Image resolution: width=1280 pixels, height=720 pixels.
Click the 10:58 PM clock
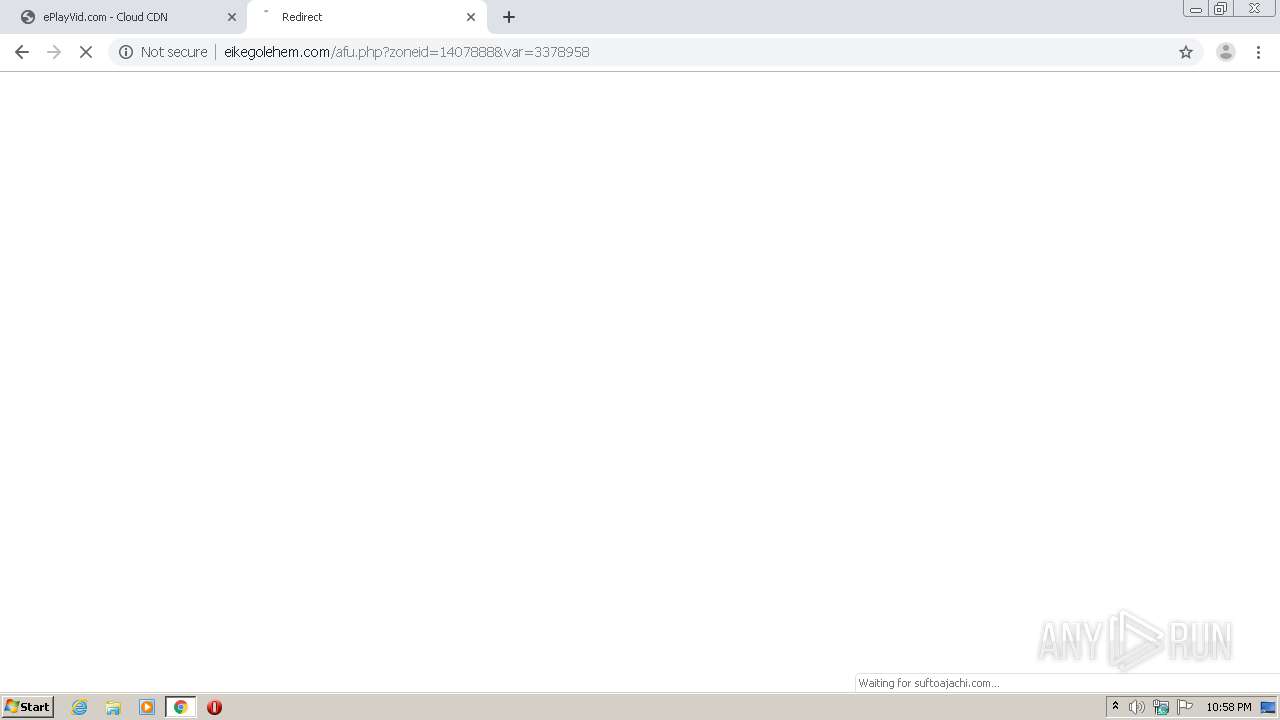click(1229, 707)
